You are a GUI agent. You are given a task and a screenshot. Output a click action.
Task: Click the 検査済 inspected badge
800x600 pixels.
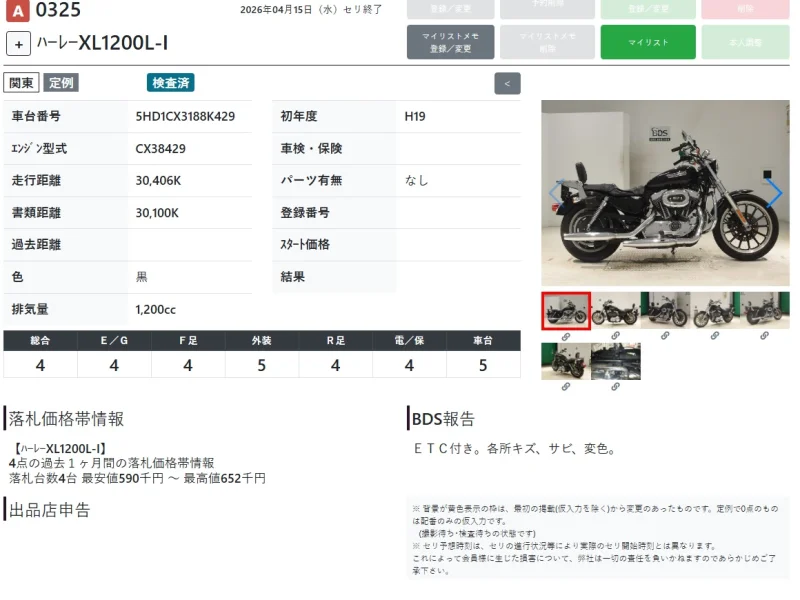[170, 83]
